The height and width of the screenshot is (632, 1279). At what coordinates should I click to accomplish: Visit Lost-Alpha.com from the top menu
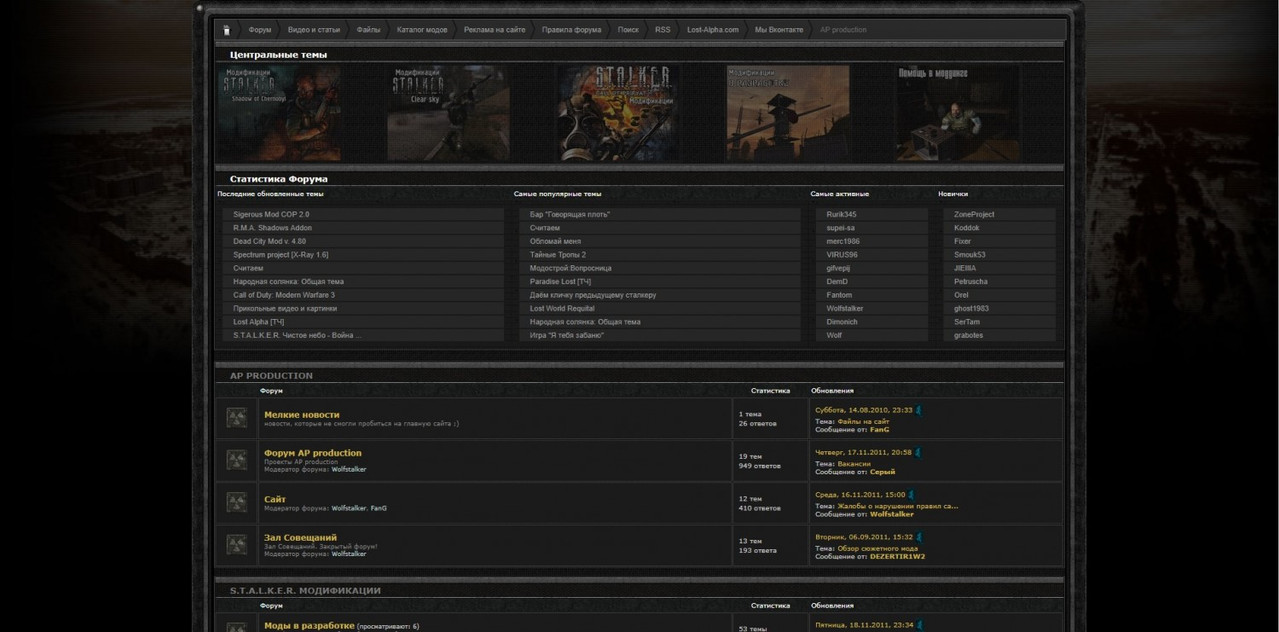tap(713, 30)
